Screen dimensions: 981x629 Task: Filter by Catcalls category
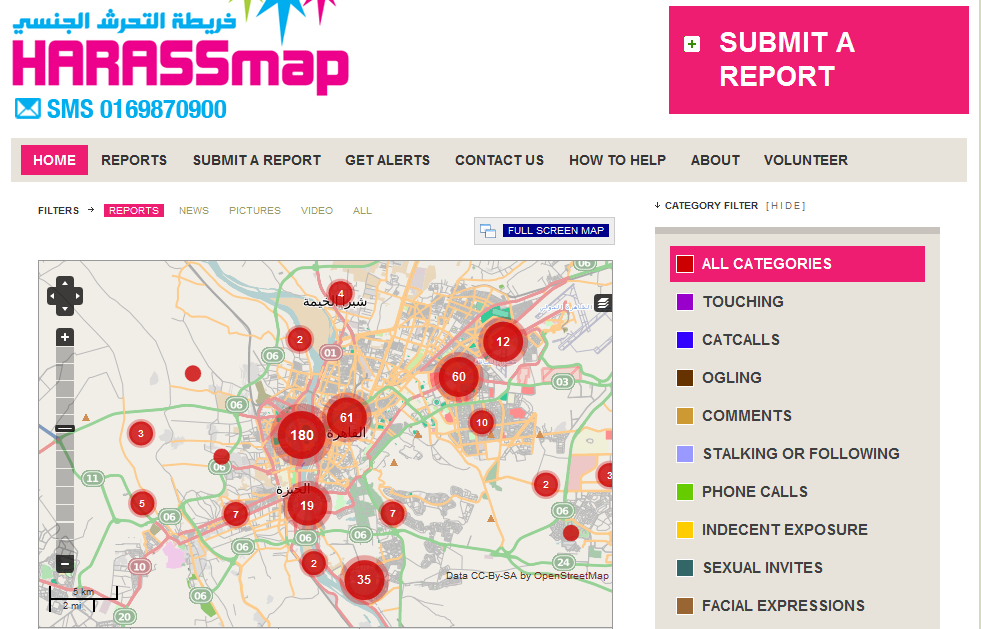point(741,340)
